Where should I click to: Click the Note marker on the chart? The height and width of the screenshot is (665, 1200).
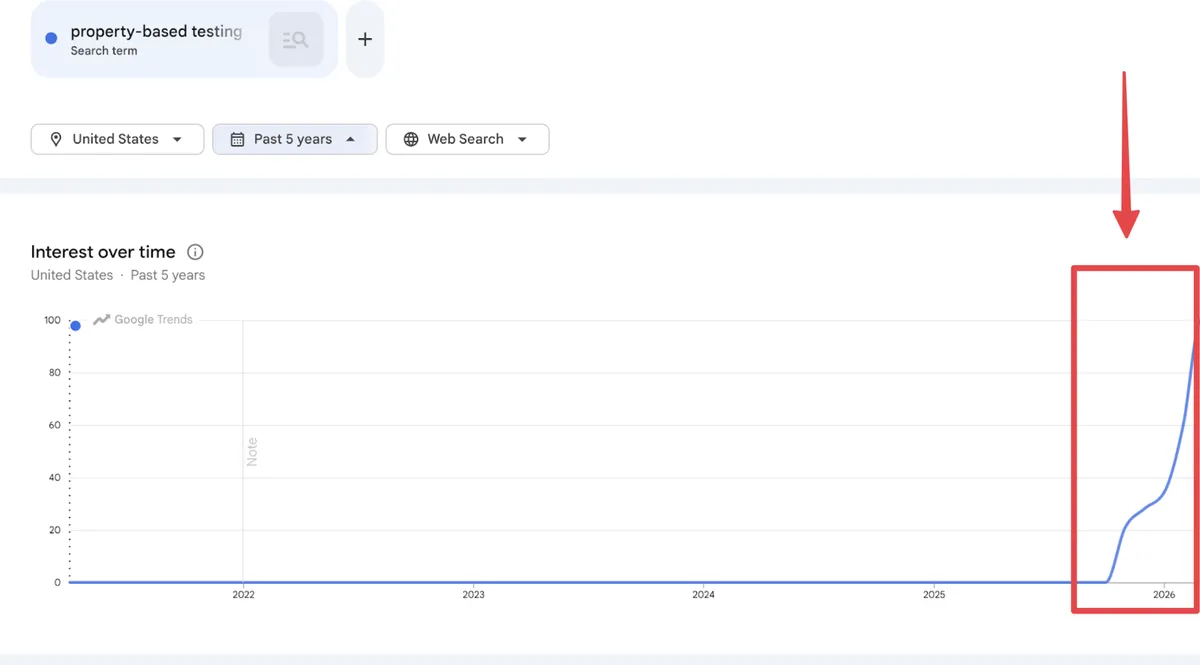click(252, 452)
